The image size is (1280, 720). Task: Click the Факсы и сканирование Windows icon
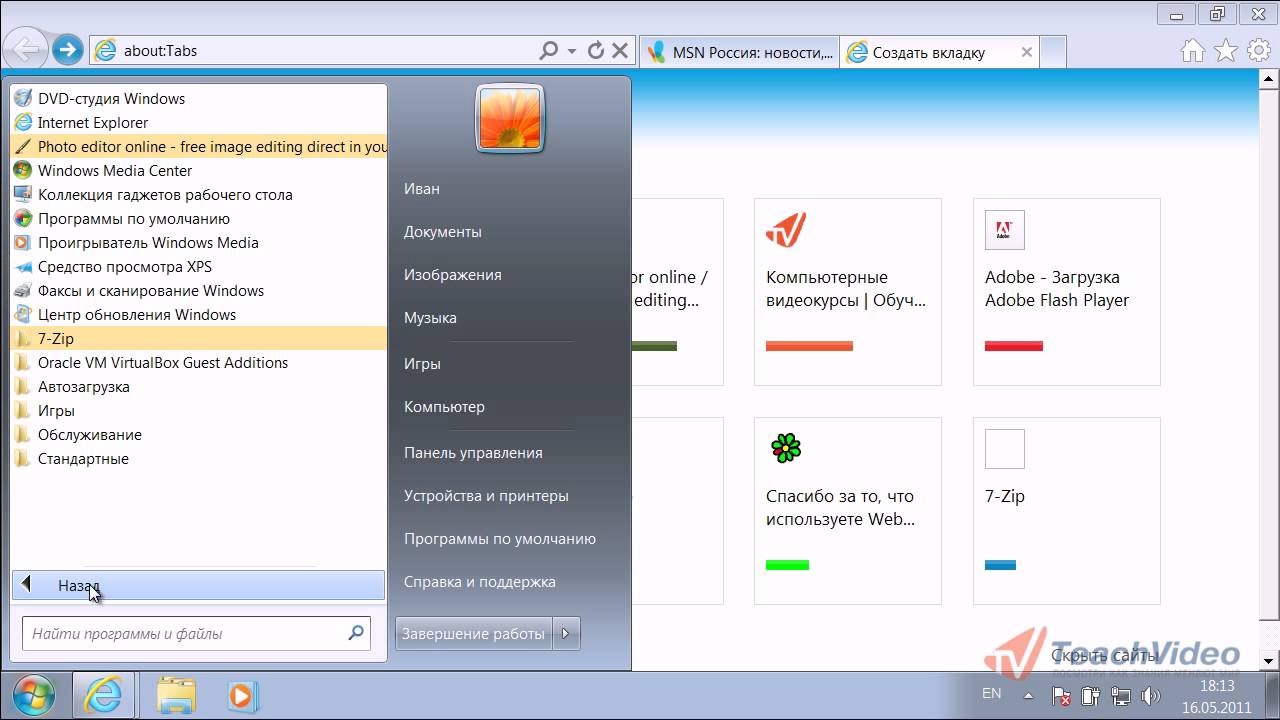point(23,290)
